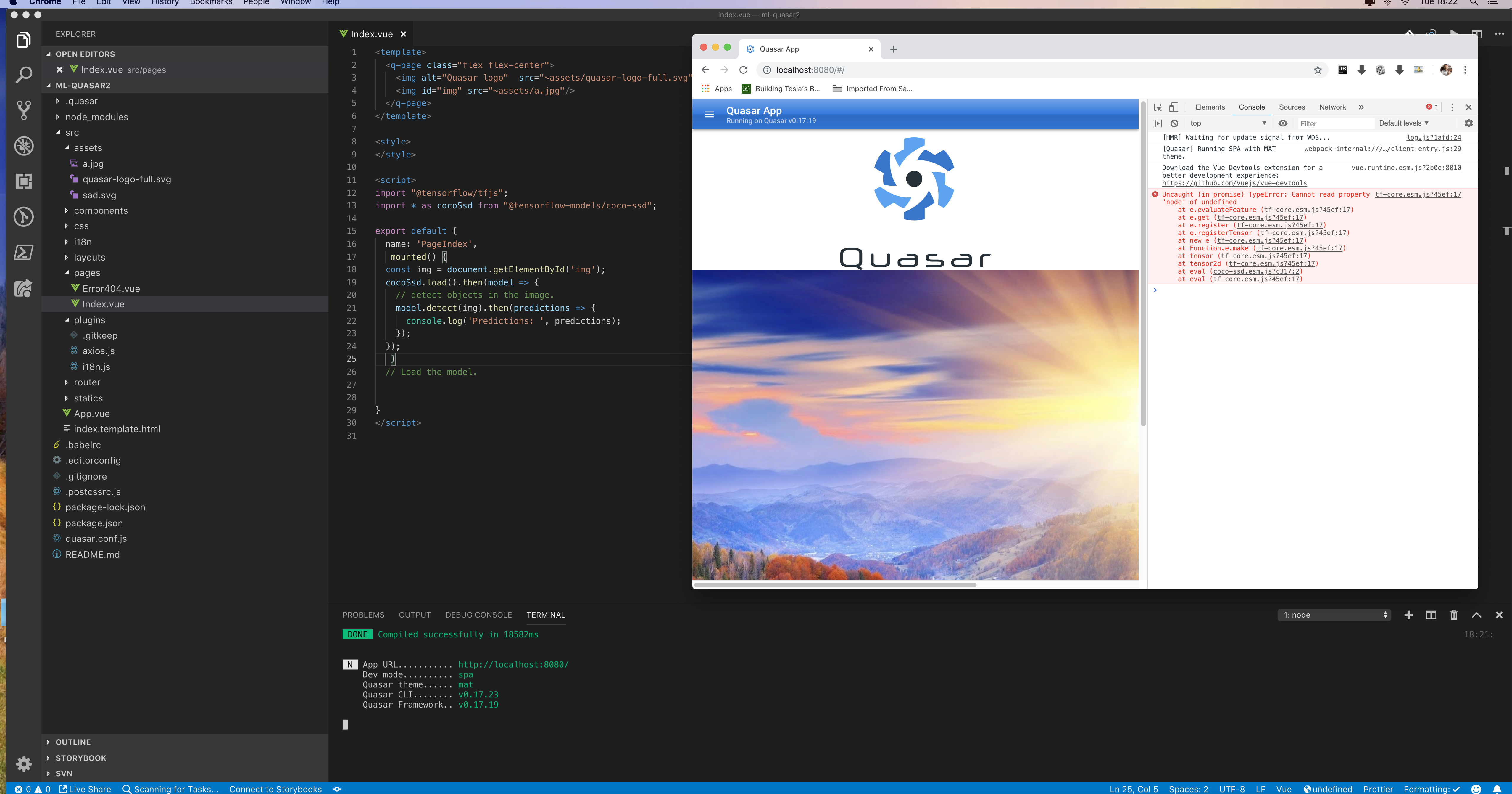
Task: Open the vue-devtools GitHub link
Action: 1234,183
